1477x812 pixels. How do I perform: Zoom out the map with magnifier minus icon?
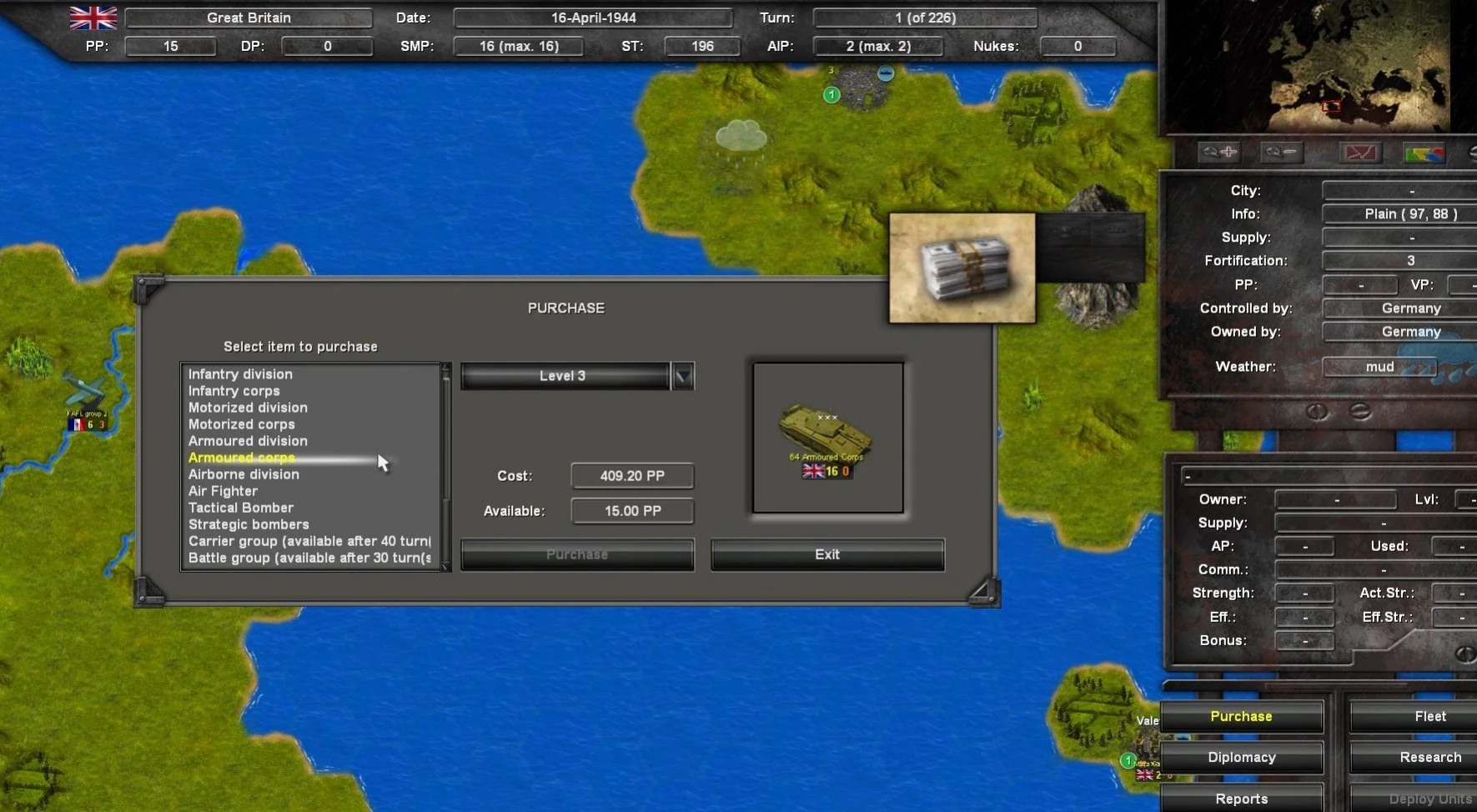[x=1281, y=153]
